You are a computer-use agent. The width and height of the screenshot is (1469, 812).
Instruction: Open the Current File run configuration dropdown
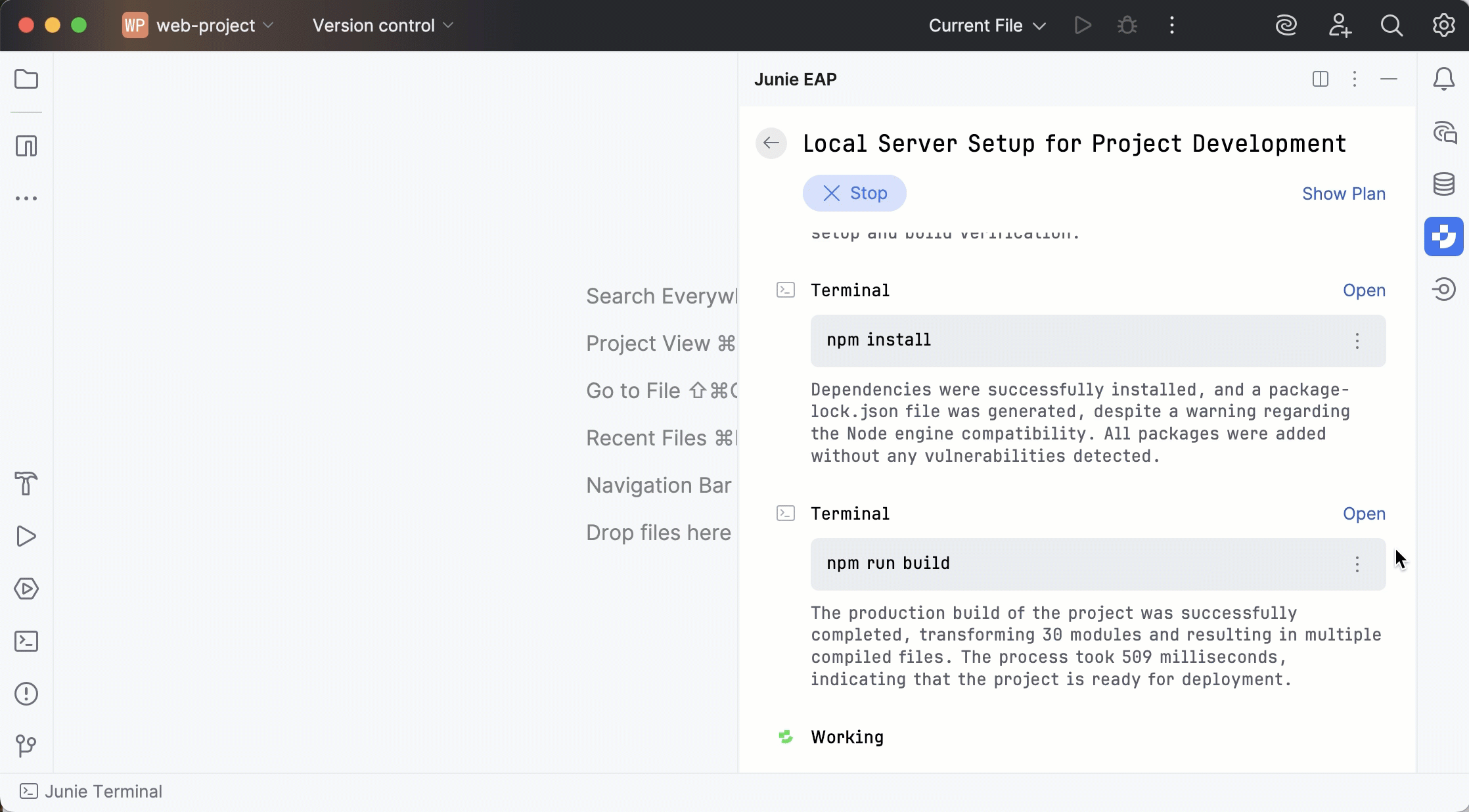[x=985, y=26]
